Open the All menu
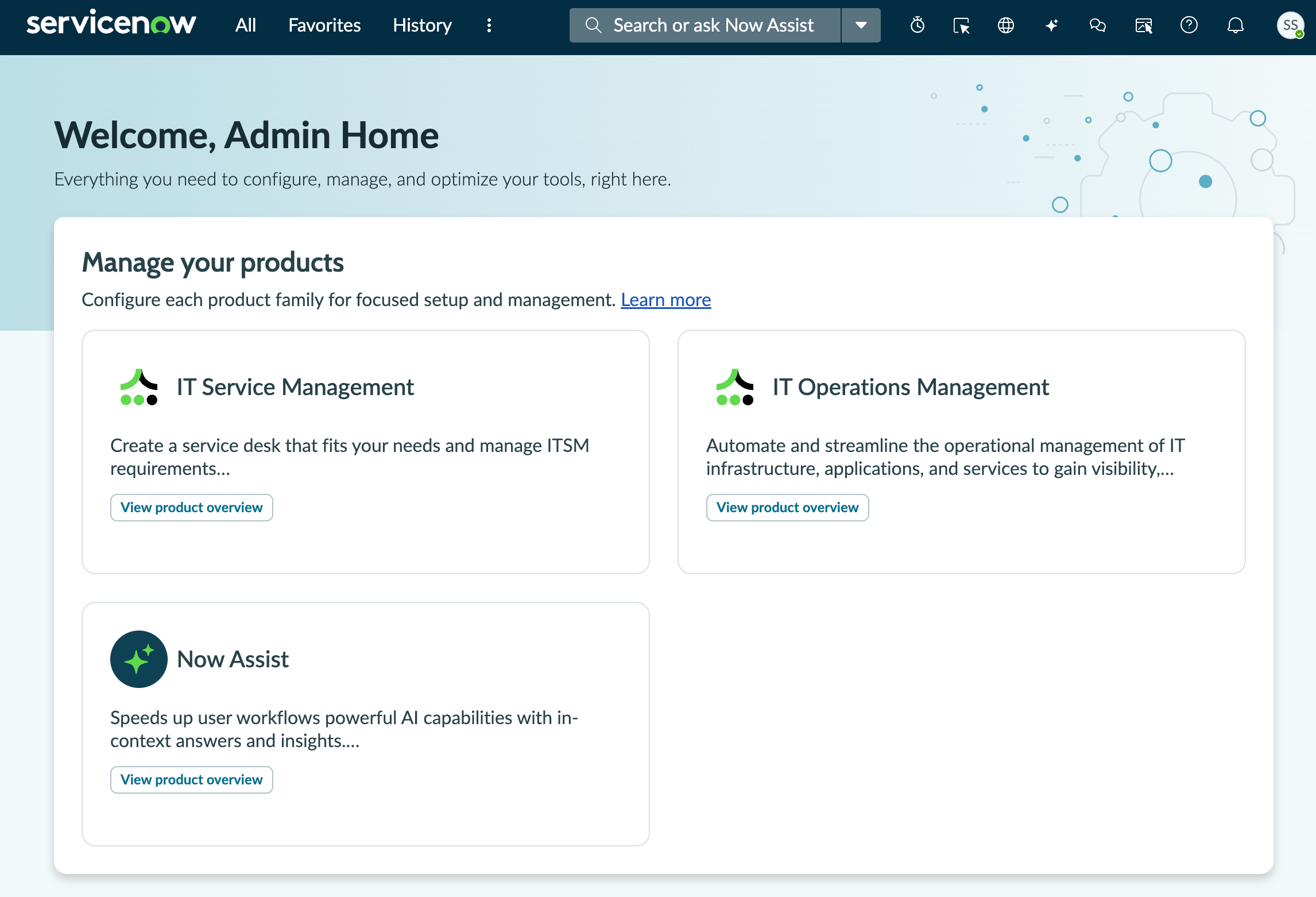This screenshot has height=897, width=1316. 245,25
